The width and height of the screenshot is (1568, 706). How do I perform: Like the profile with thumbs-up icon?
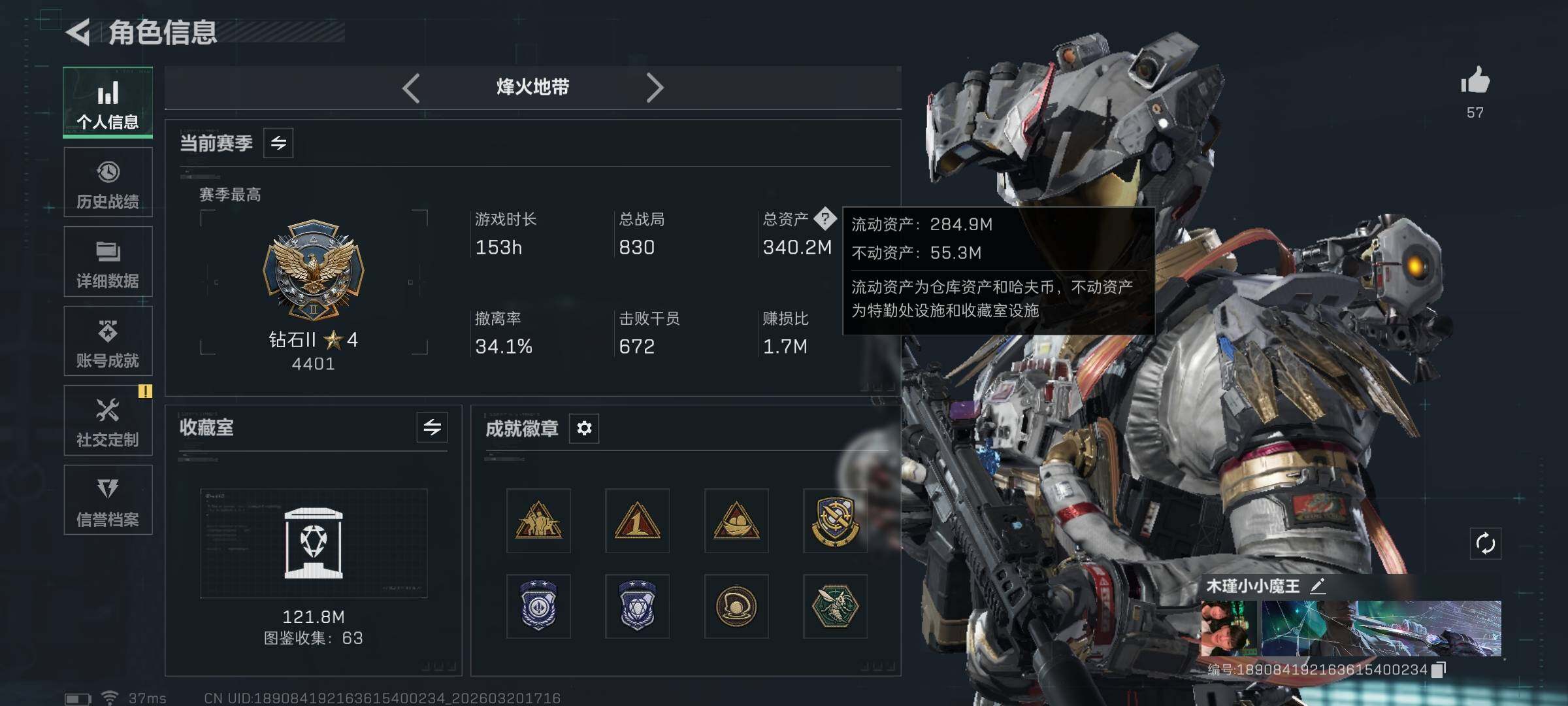point(1475,80)
